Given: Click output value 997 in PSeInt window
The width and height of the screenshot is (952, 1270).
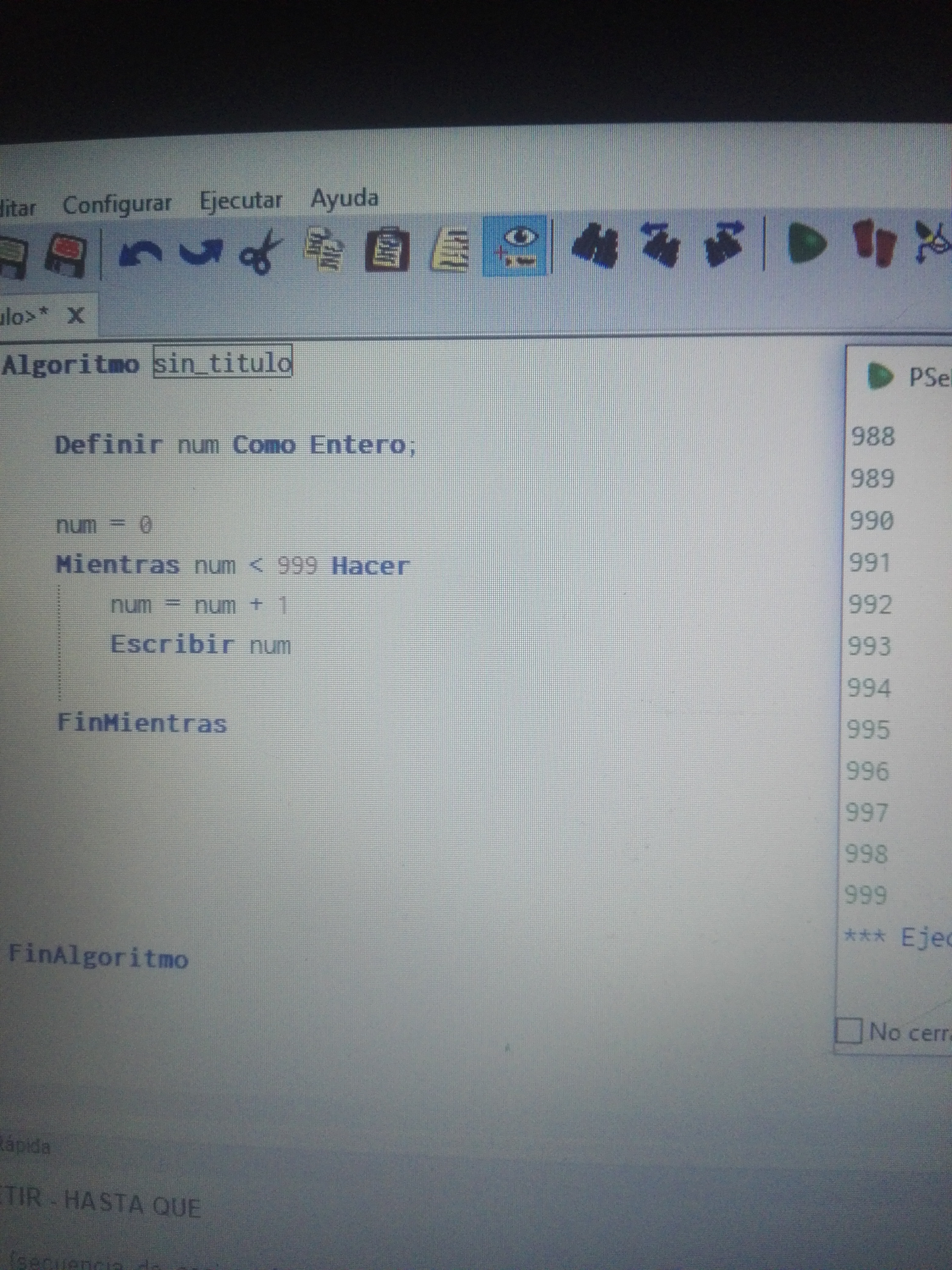Looking at the screenshot, I should (867, 812).
